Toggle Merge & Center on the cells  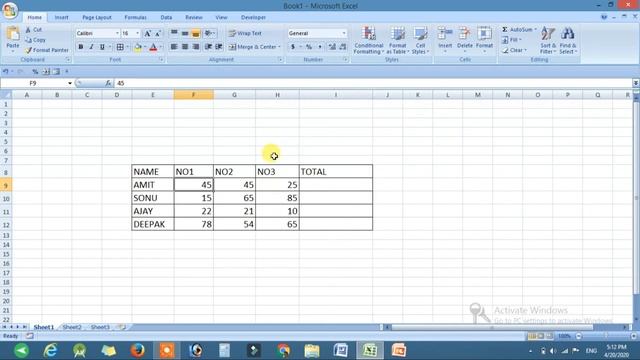[252, 47]
